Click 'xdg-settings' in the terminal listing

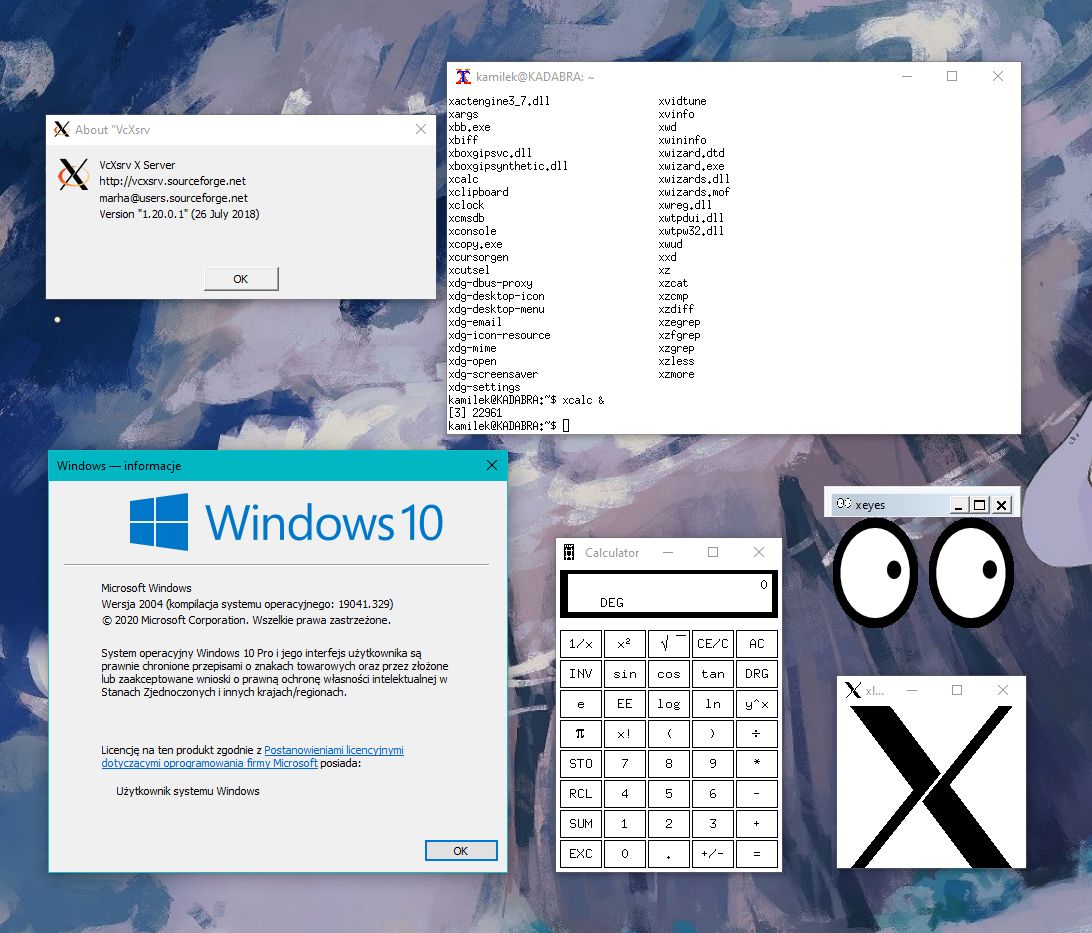coord(485,387)
